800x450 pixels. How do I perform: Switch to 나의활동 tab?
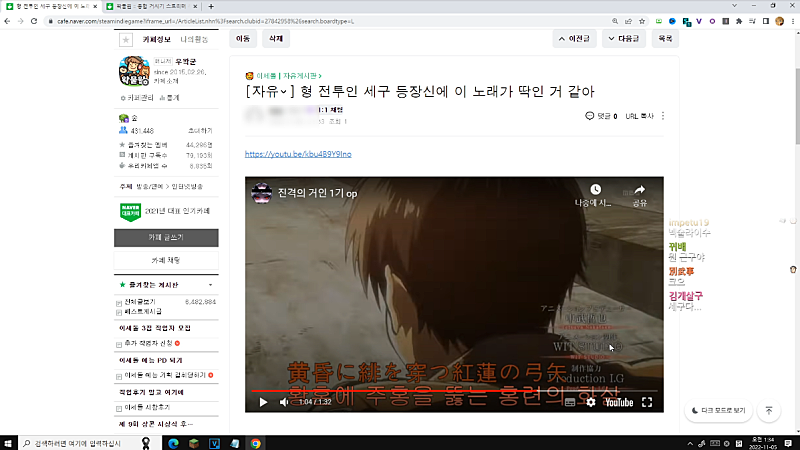(194, 39)
